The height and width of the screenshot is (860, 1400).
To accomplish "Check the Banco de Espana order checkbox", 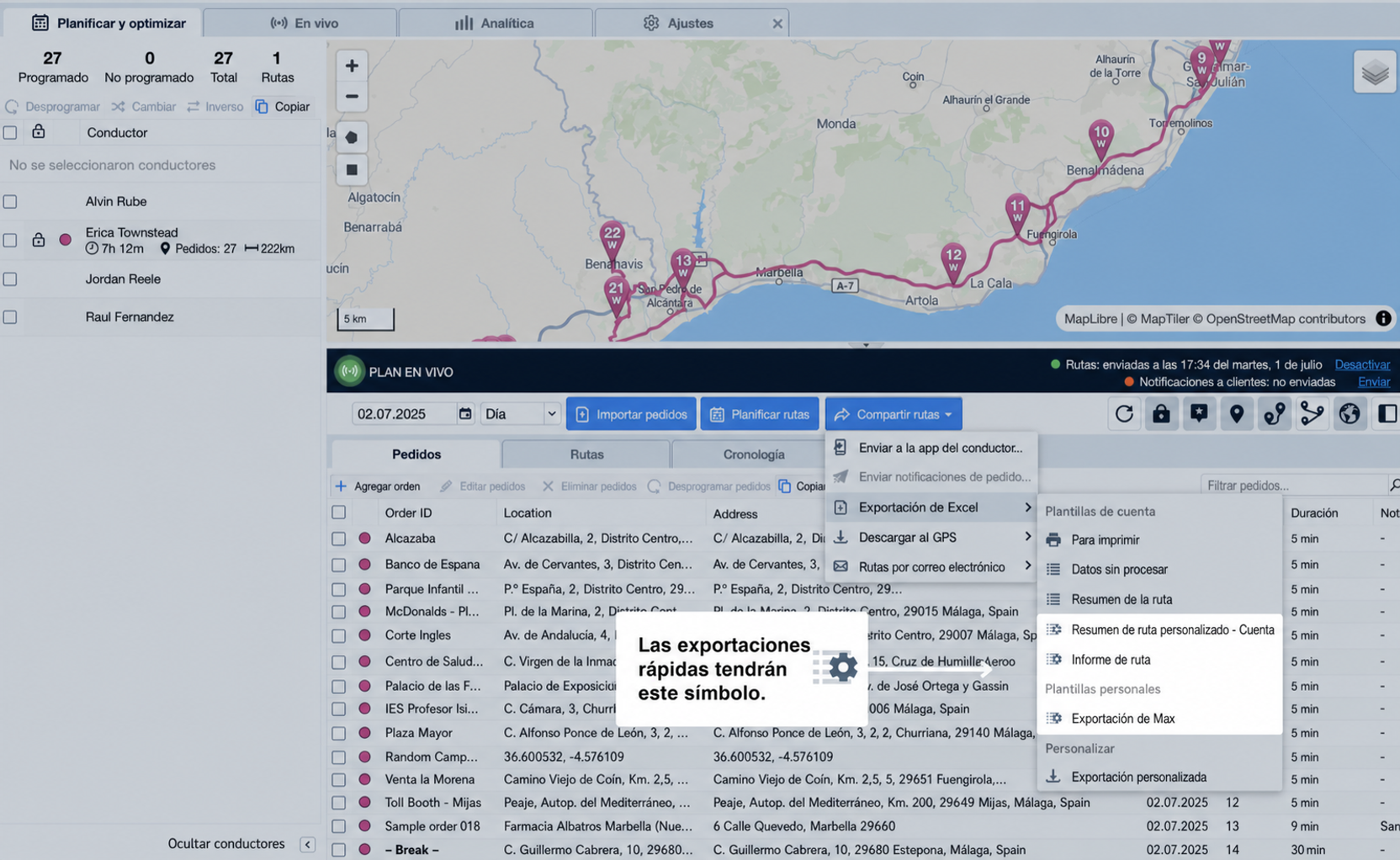I will [x=338, y=565].
